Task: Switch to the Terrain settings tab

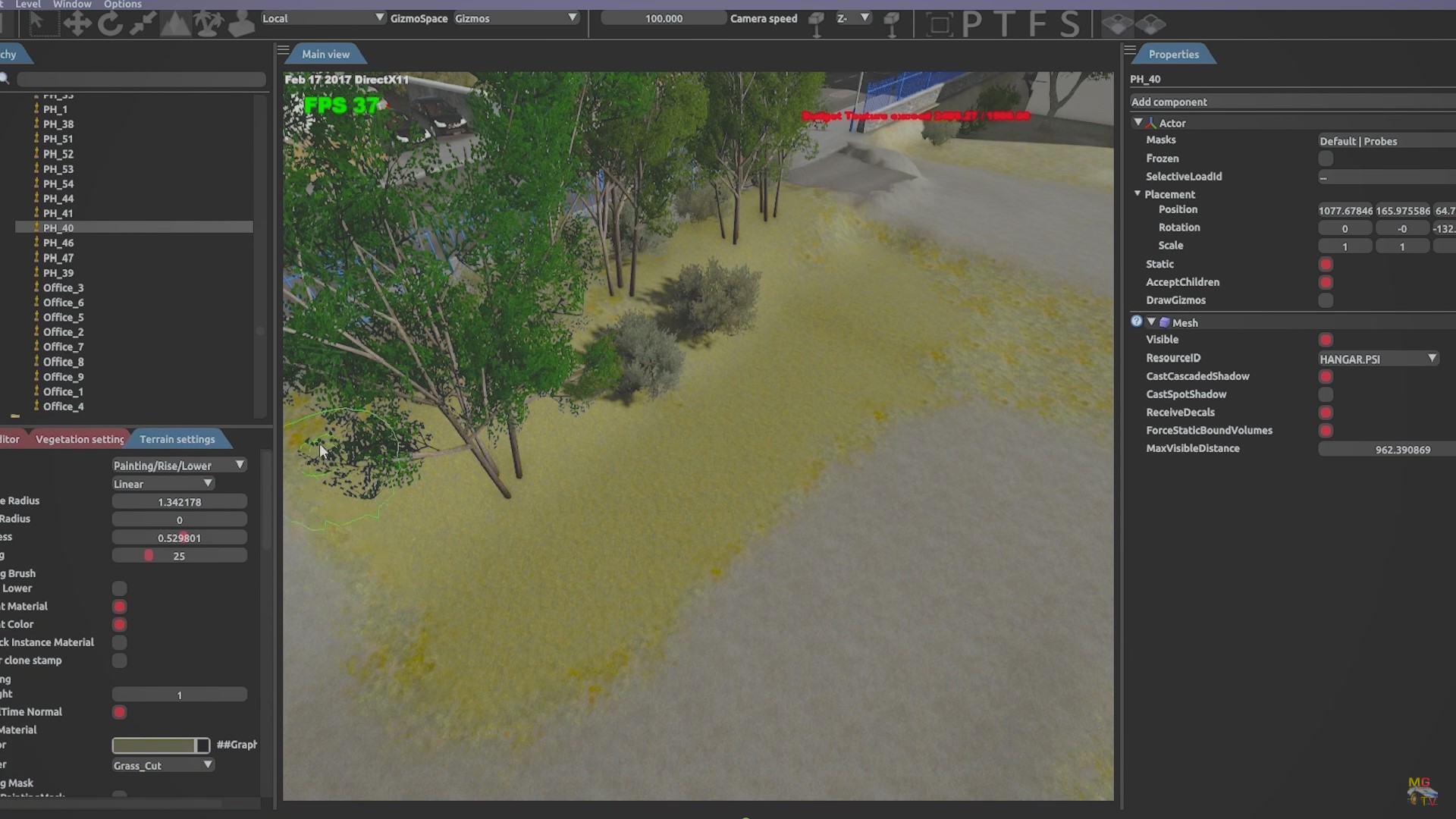Action: pos(177,439)
